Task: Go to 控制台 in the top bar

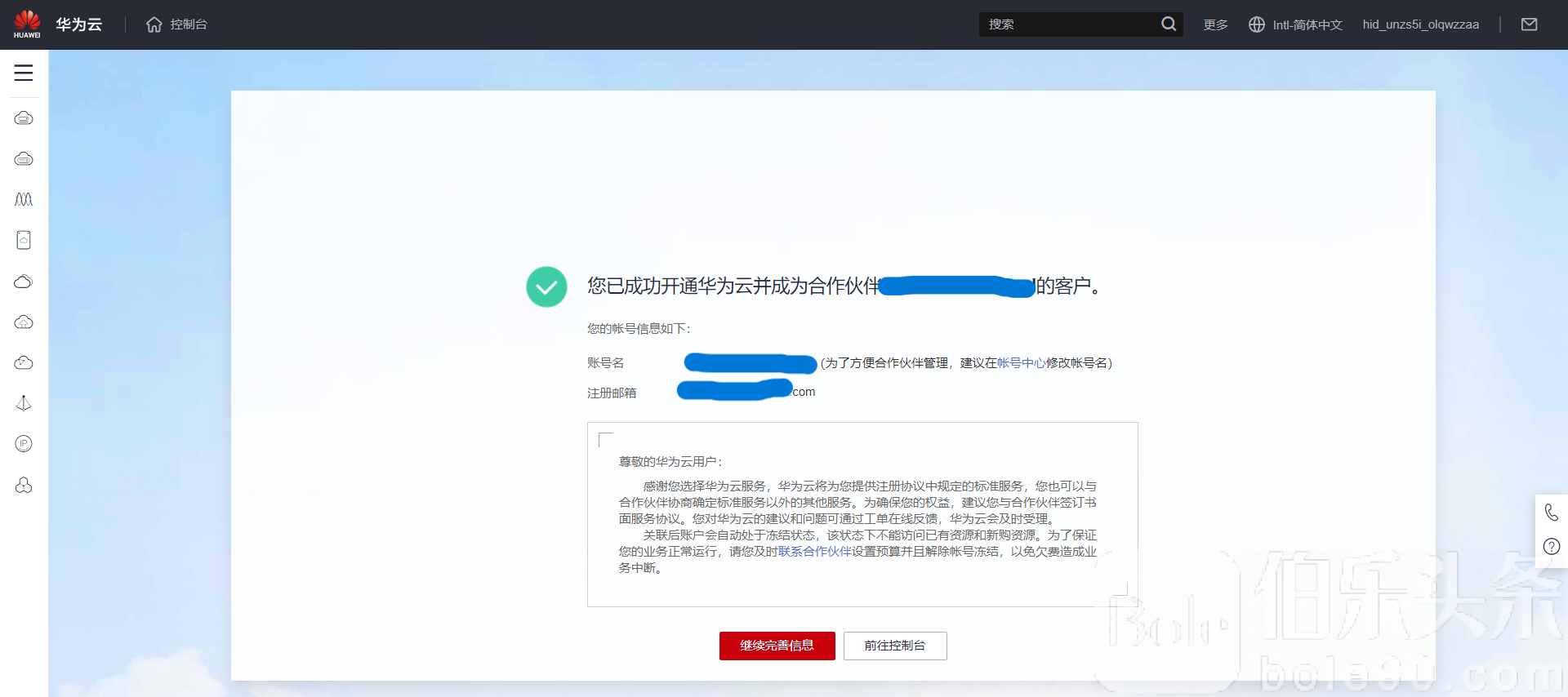Action: (189, 24)
